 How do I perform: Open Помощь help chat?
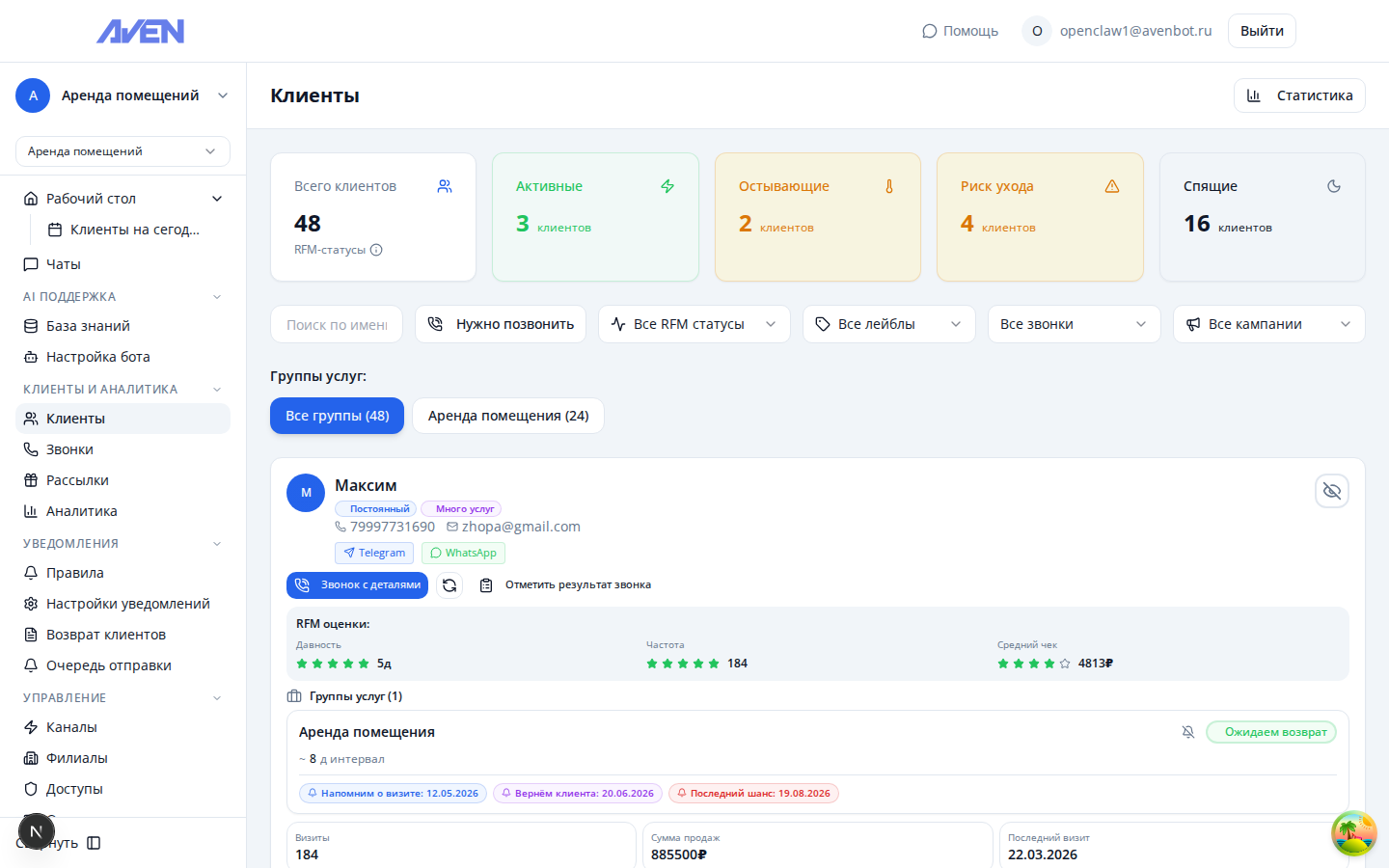tap(960, 31)
